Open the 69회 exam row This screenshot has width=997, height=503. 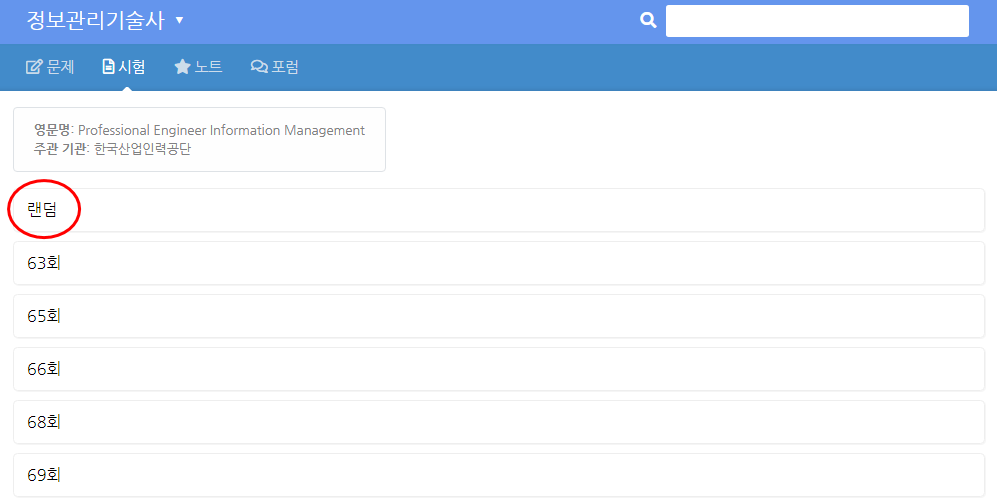tap(499, 475)
